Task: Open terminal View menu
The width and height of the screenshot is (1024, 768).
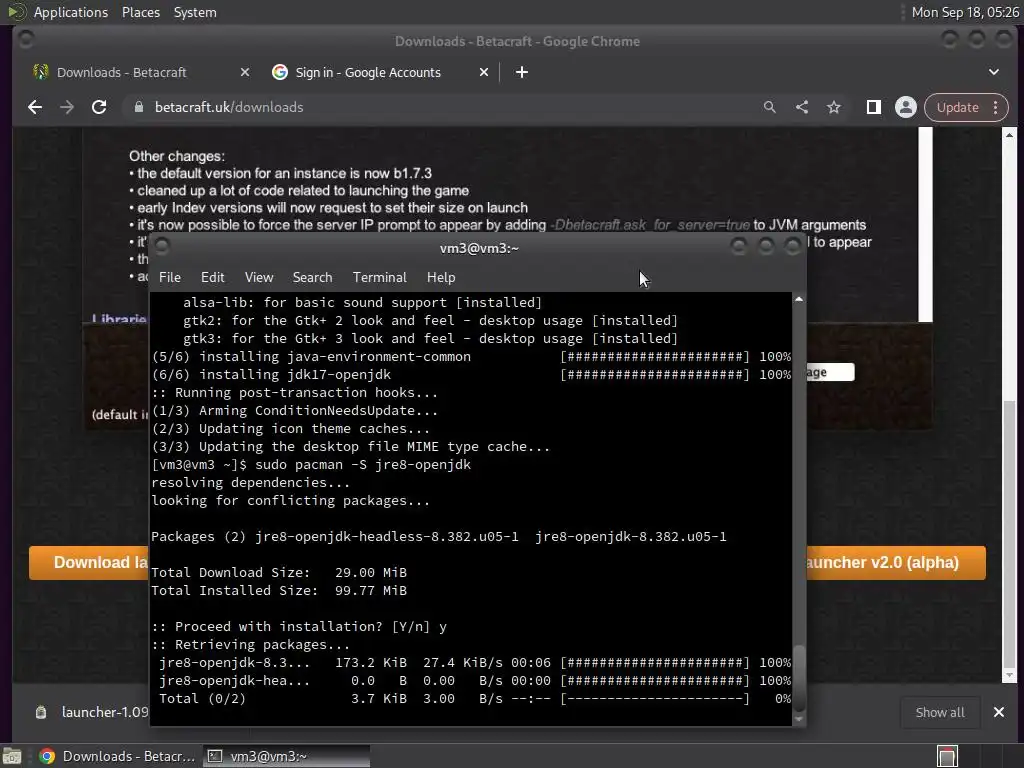Action: coord(259,278)
